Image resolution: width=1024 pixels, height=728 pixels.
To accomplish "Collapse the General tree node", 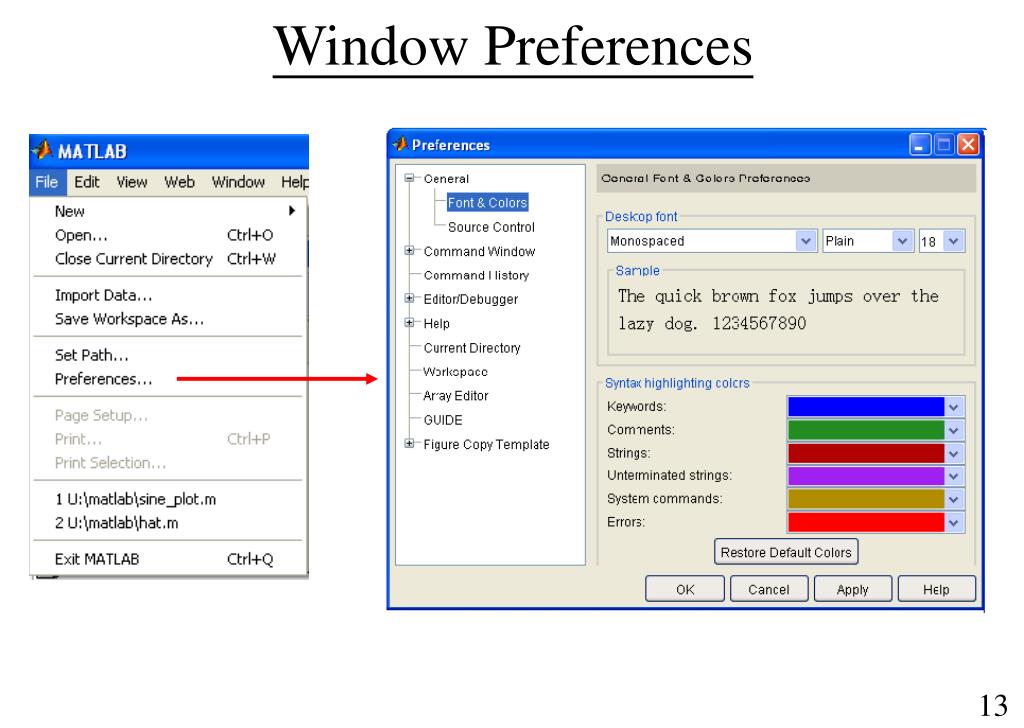I will coord(409,178).
